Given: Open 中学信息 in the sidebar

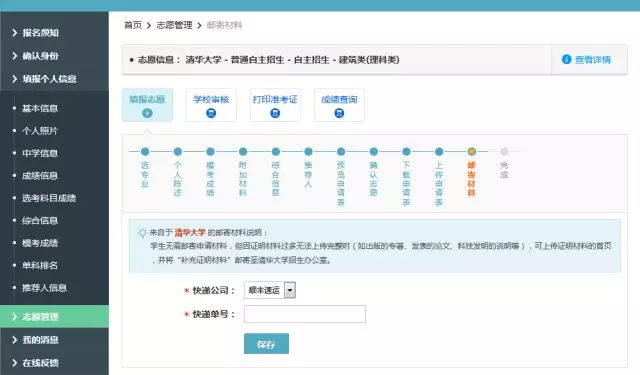Looking at the screenshot, I should [40, 153].
